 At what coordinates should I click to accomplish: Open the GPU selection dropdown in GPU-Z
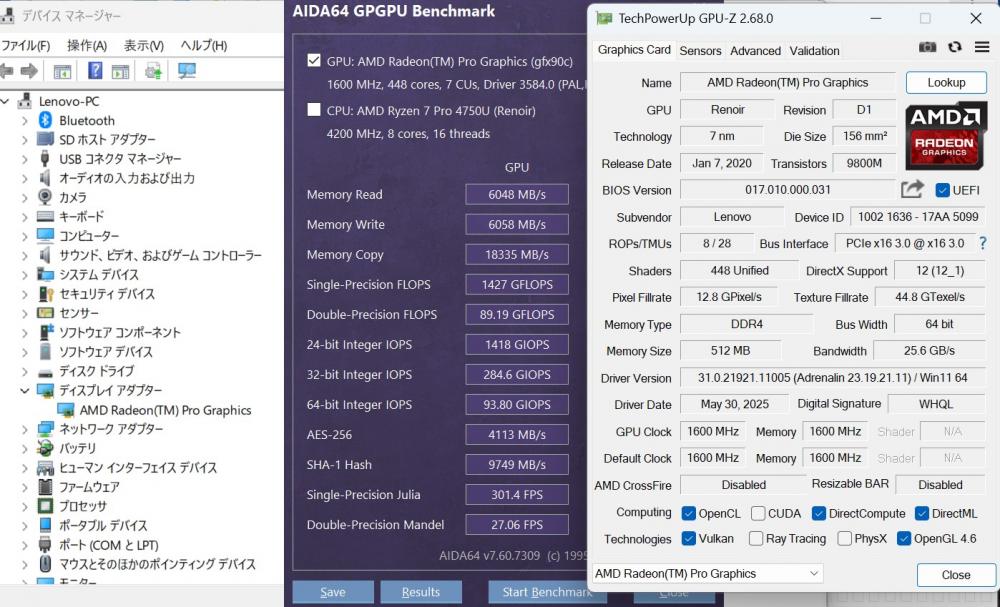(707, 573)
